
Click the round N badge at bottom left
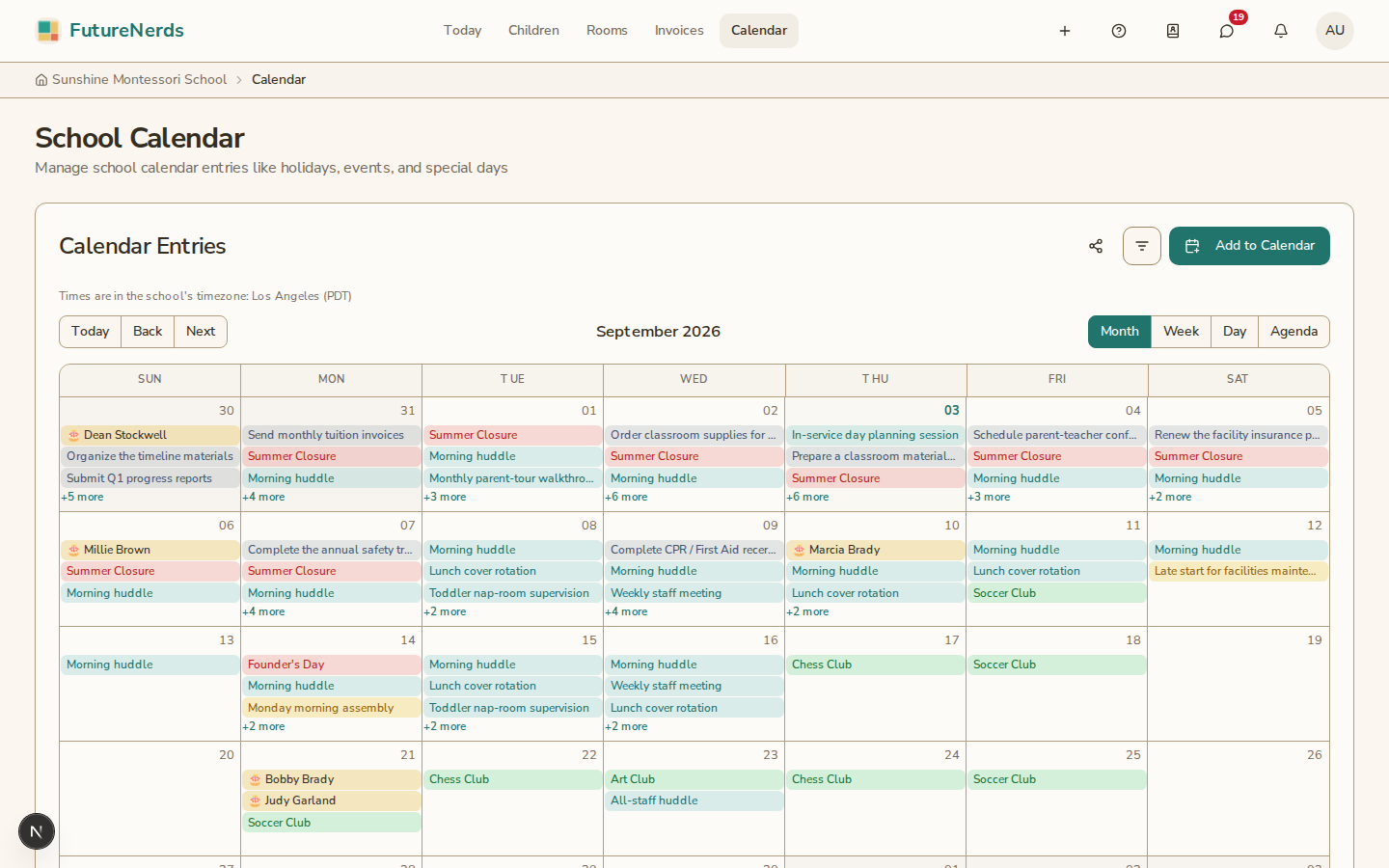[x=37, y=831]
